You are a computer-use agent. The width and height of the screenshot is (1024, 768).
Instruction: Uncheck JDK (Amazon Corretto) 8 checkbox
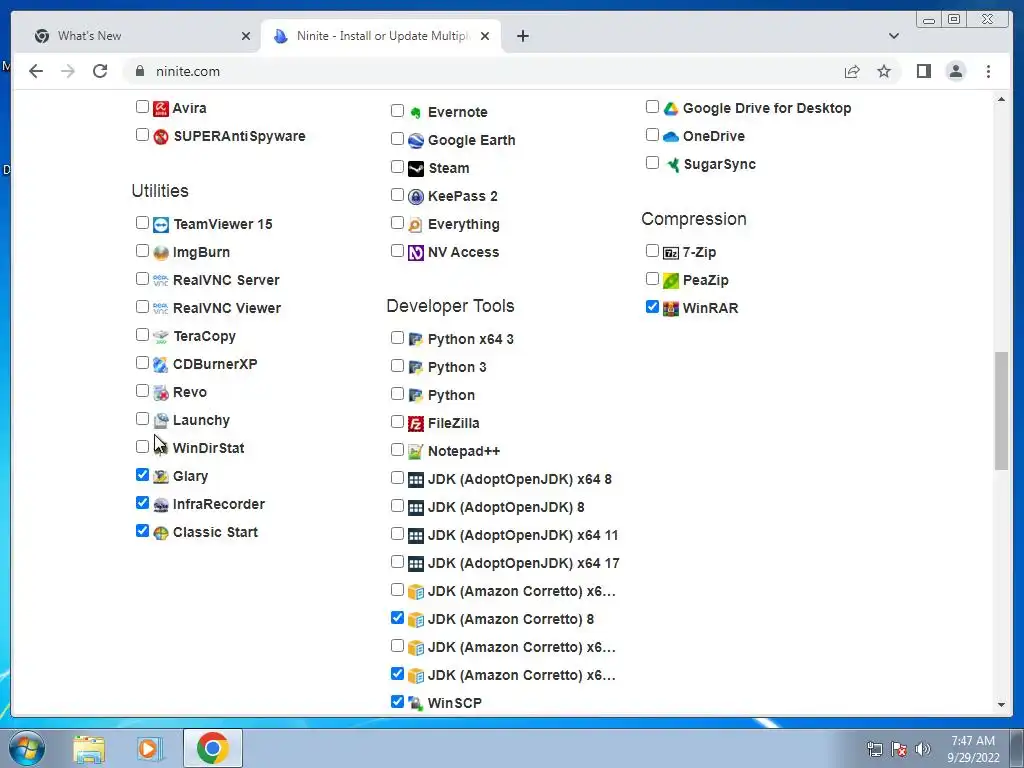(x=397, y=617)
